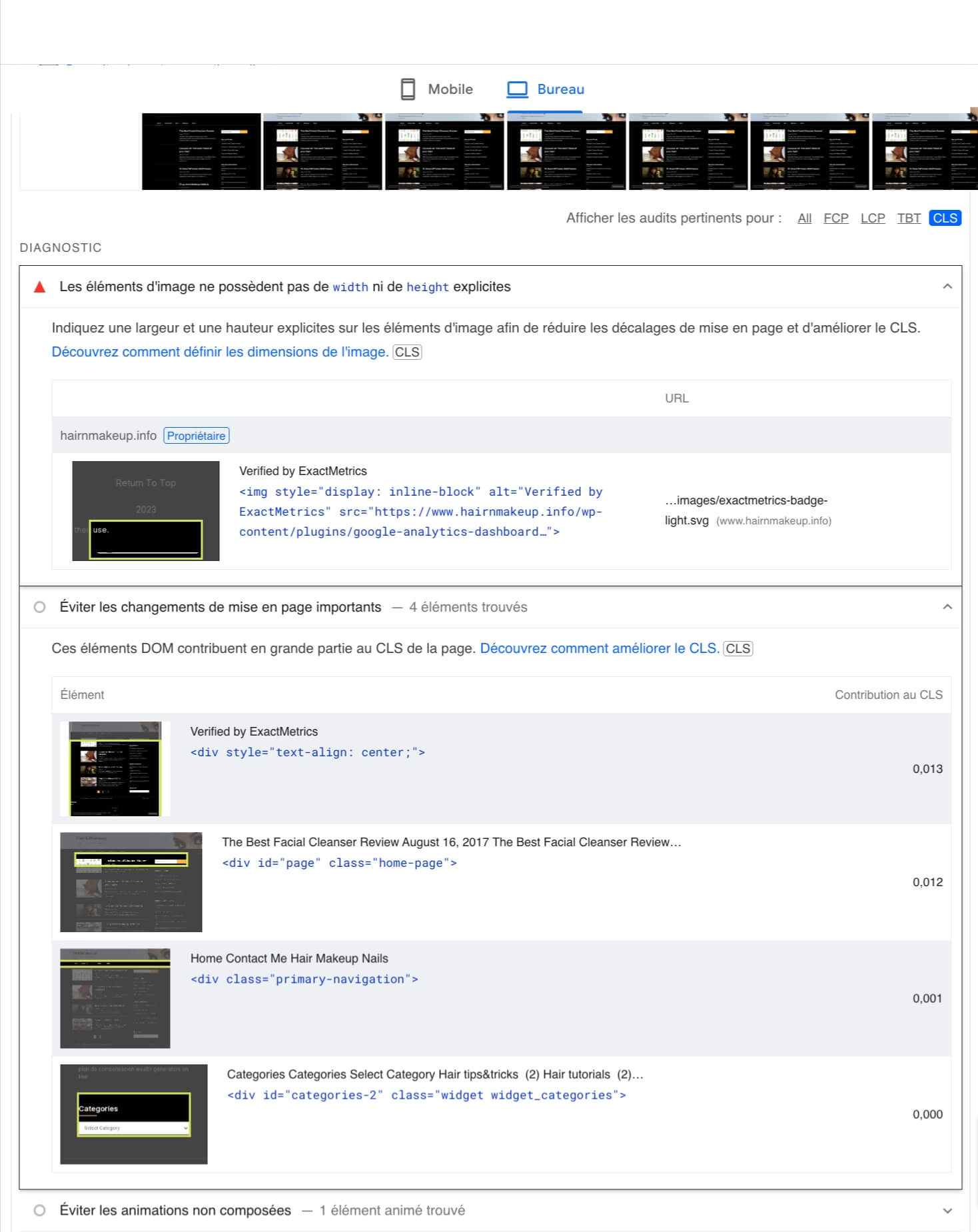Viewport: 978px width, 1232px height.
Task: Click the div id="page" home-page snippet
Action: (x=339, y=863)
